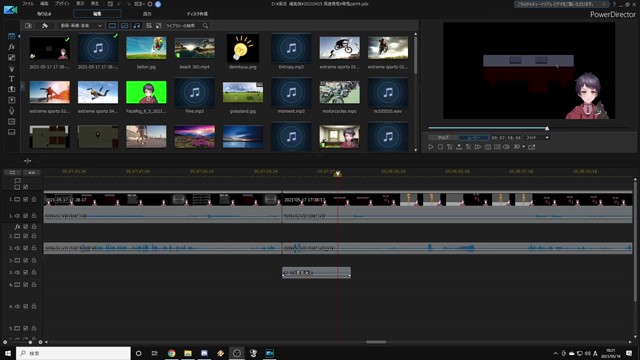Open the プラグイン menu

(62, 4)
